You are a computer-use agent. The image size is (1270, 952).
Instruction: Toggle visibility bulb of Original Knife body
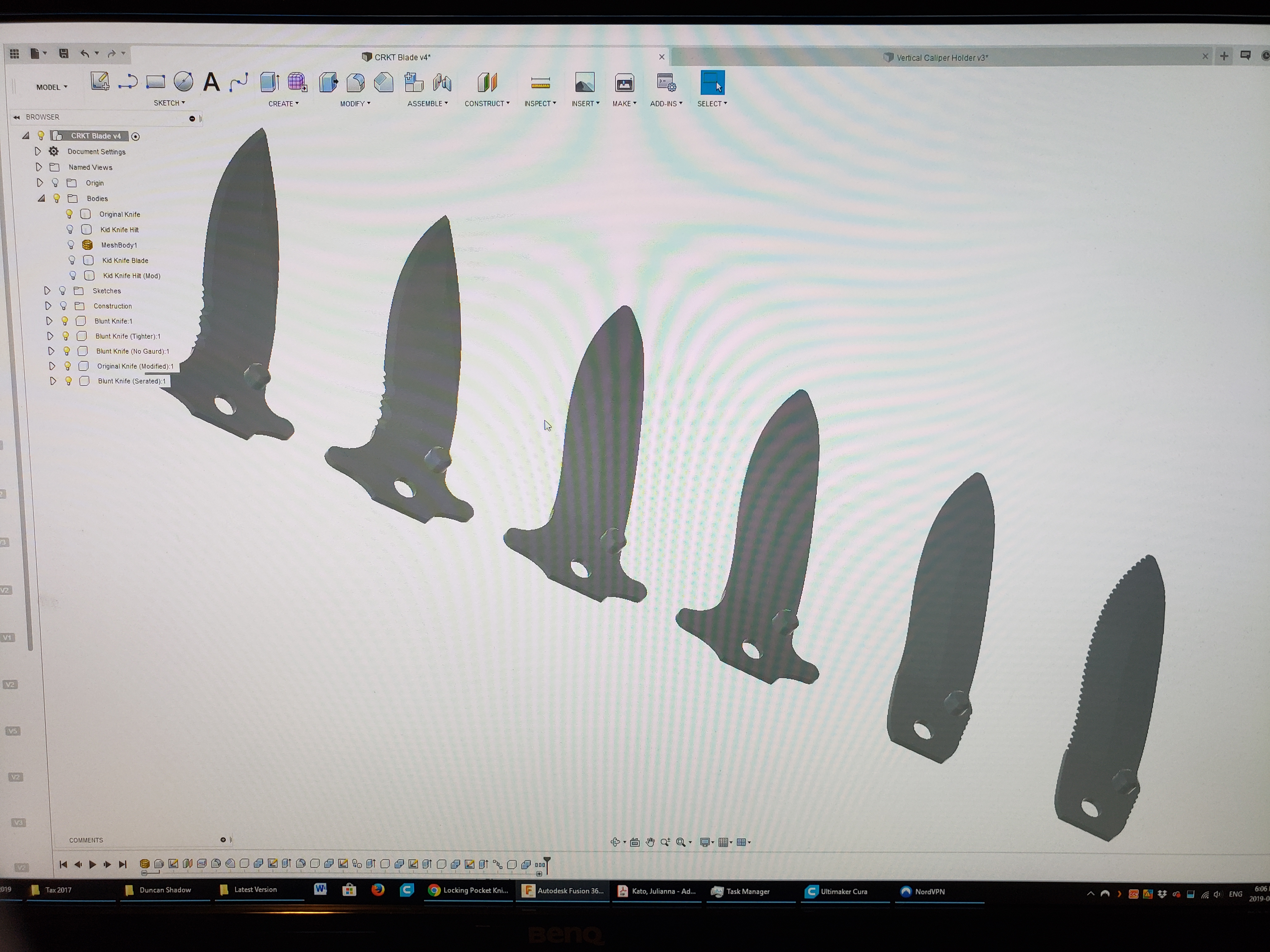69,214
